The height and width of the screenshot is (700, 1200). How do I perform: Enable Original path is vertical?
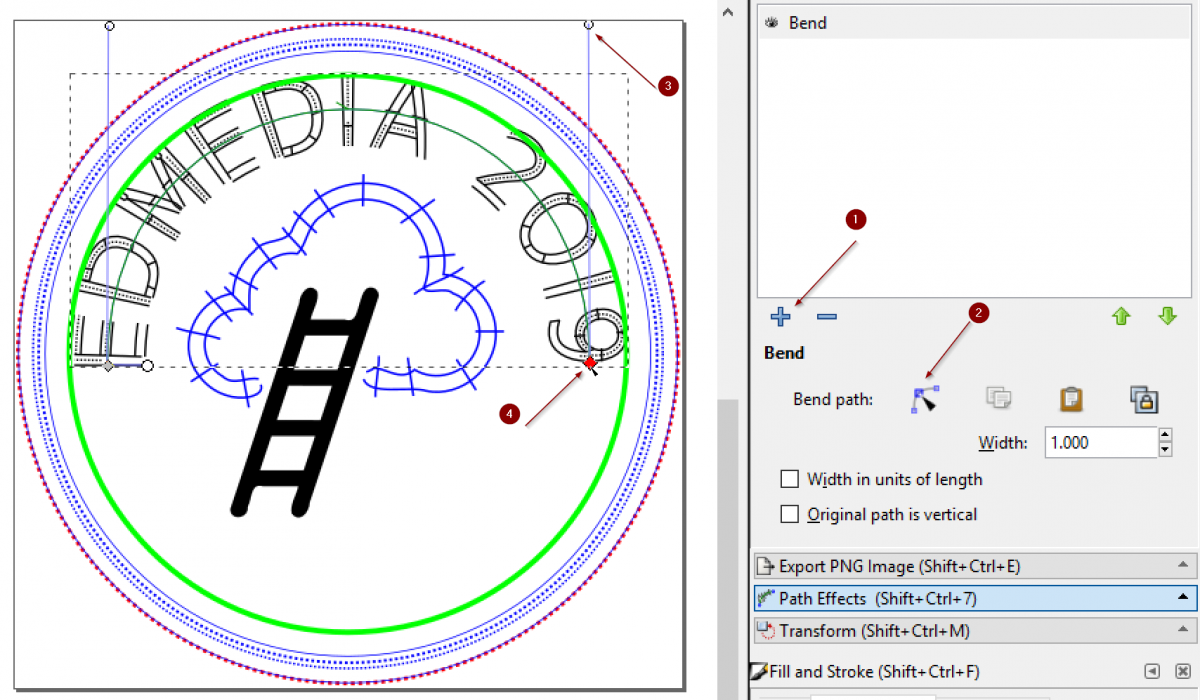(790, 514)
